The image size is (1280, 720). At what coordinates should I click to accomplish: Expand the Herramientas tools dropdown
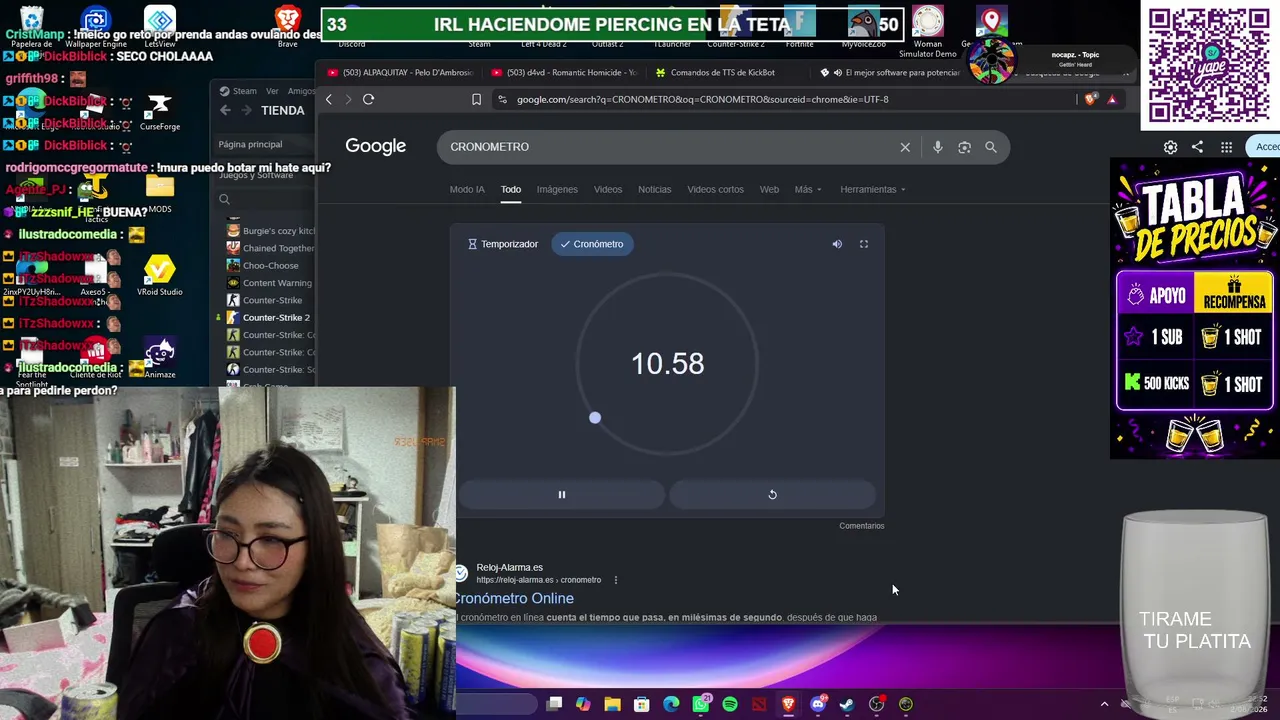pos(873,189)
